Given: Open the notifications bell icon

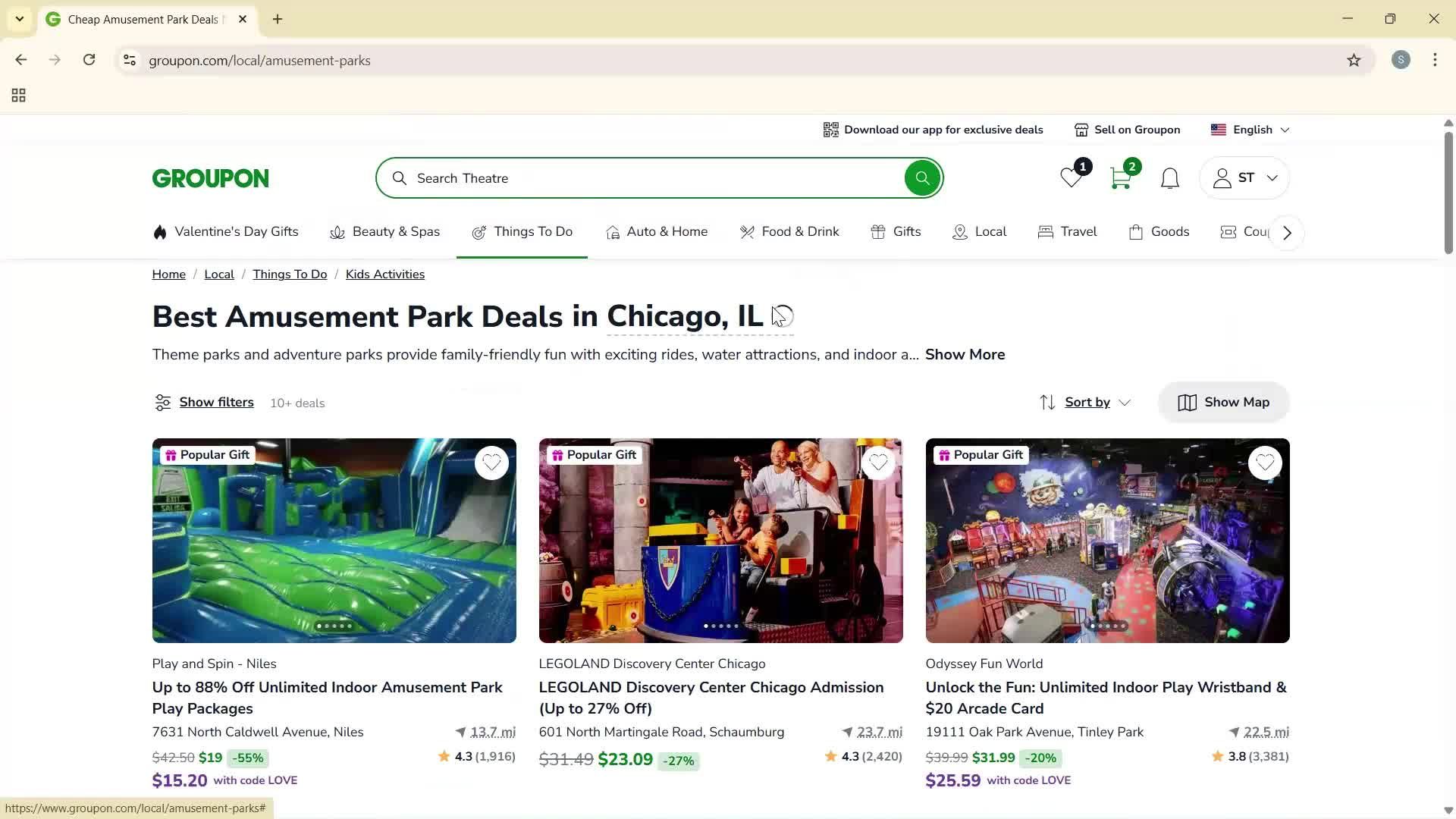Looking at the screenshot, I should (1169, 177).
